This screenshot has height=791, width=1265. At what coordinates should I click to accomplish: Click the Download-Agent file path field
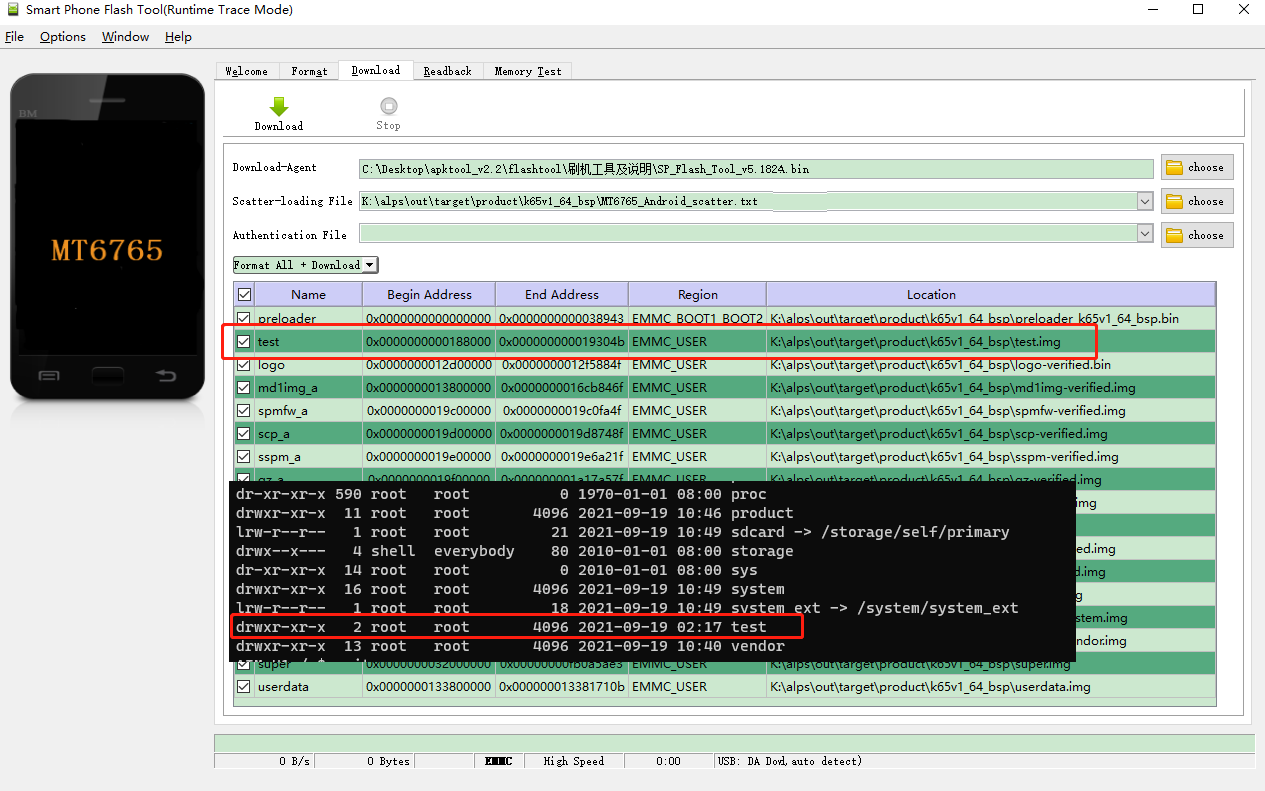(750, 168)
